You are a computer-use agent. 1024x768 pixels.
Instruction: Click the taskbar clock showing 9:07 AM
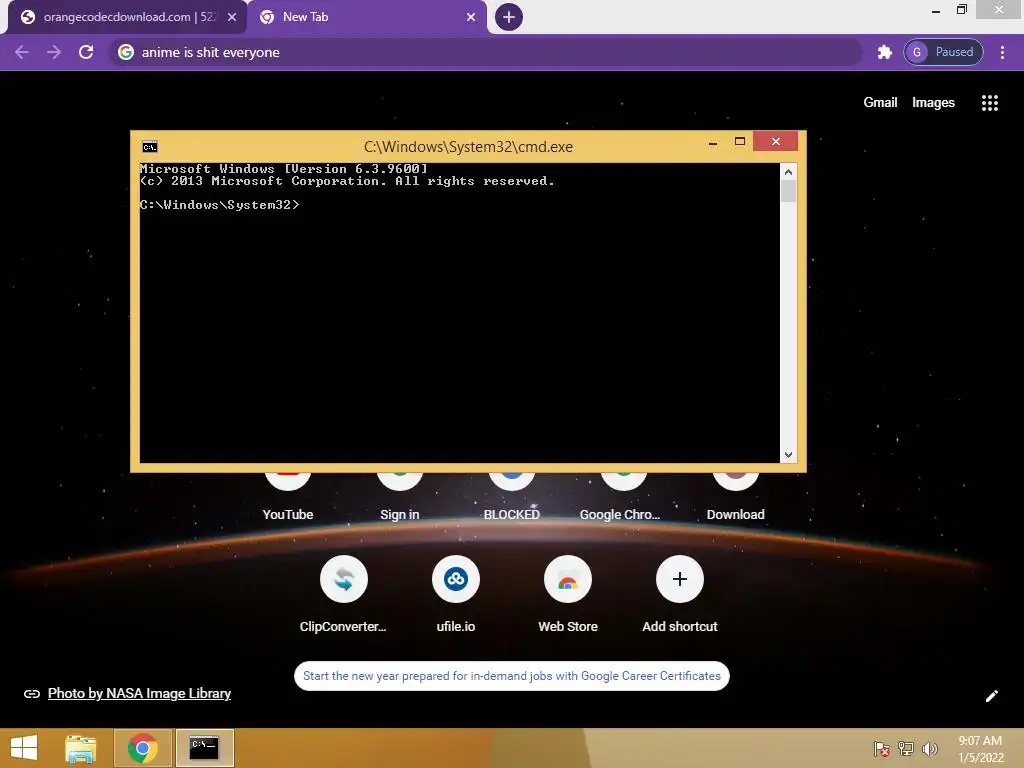[980, 749]
